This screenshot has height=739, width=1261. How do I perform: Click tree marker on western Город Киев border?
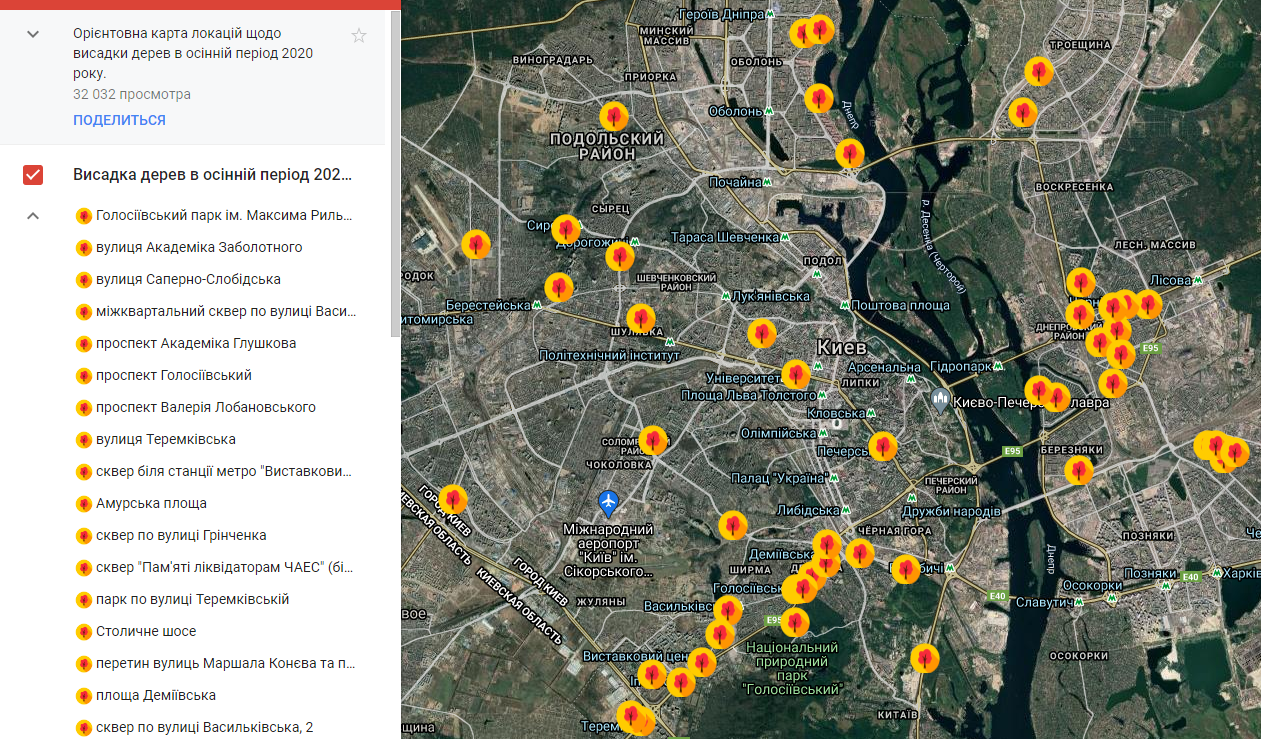tap(454, 499)
